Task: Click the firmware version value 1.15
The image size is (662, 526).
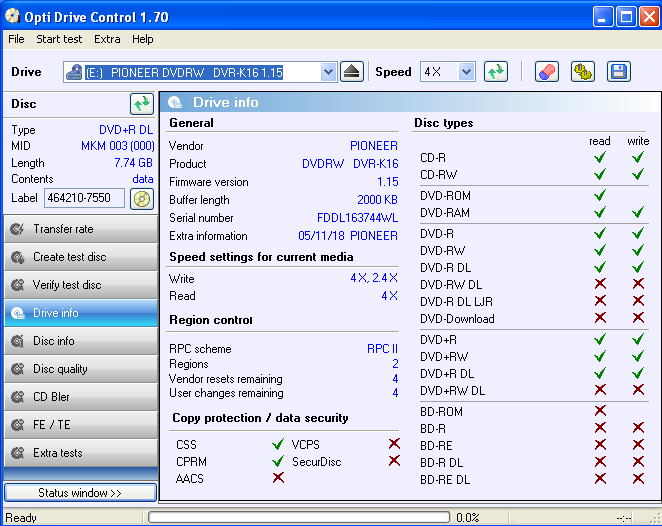Action: pos(388,182)
